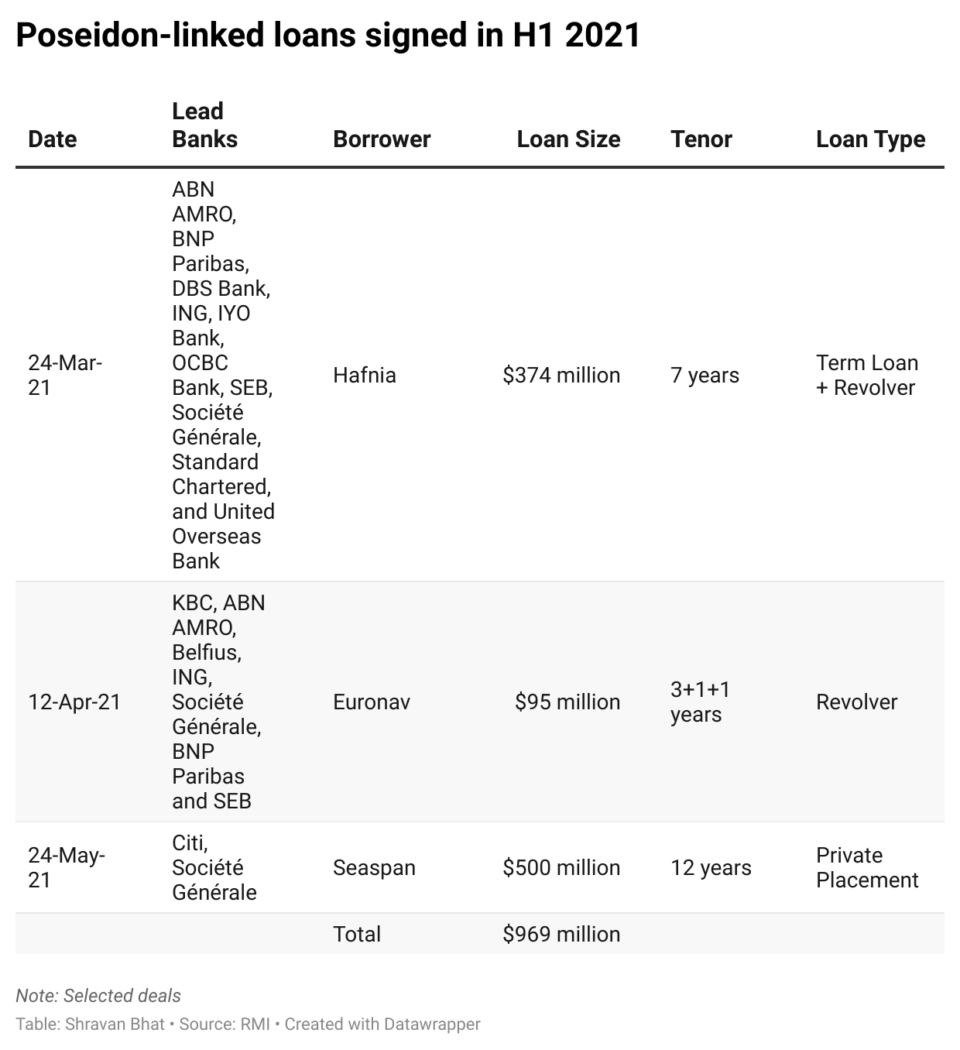Viewport: 960px width, 1050px height.
Task: Click the 12-Apr-21 date cell
Action: coord(74,702)
